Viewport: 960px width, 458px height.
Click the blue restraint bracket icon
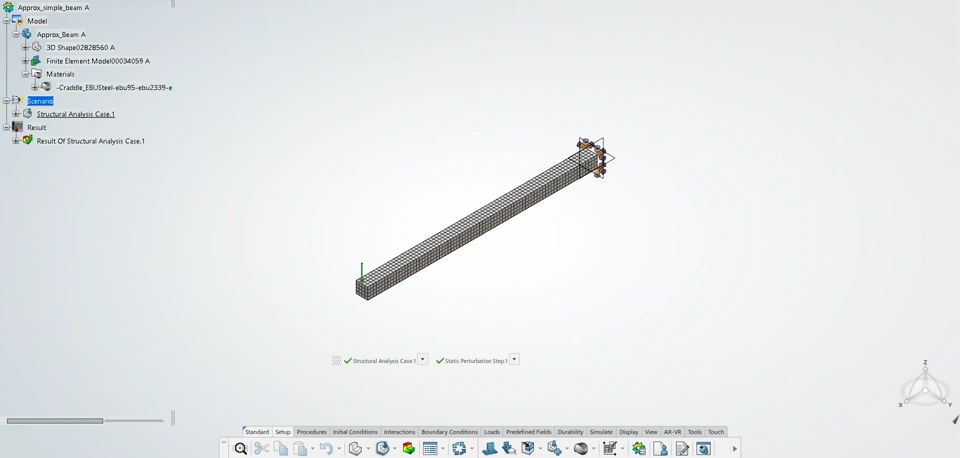click(x=489, y=449)
